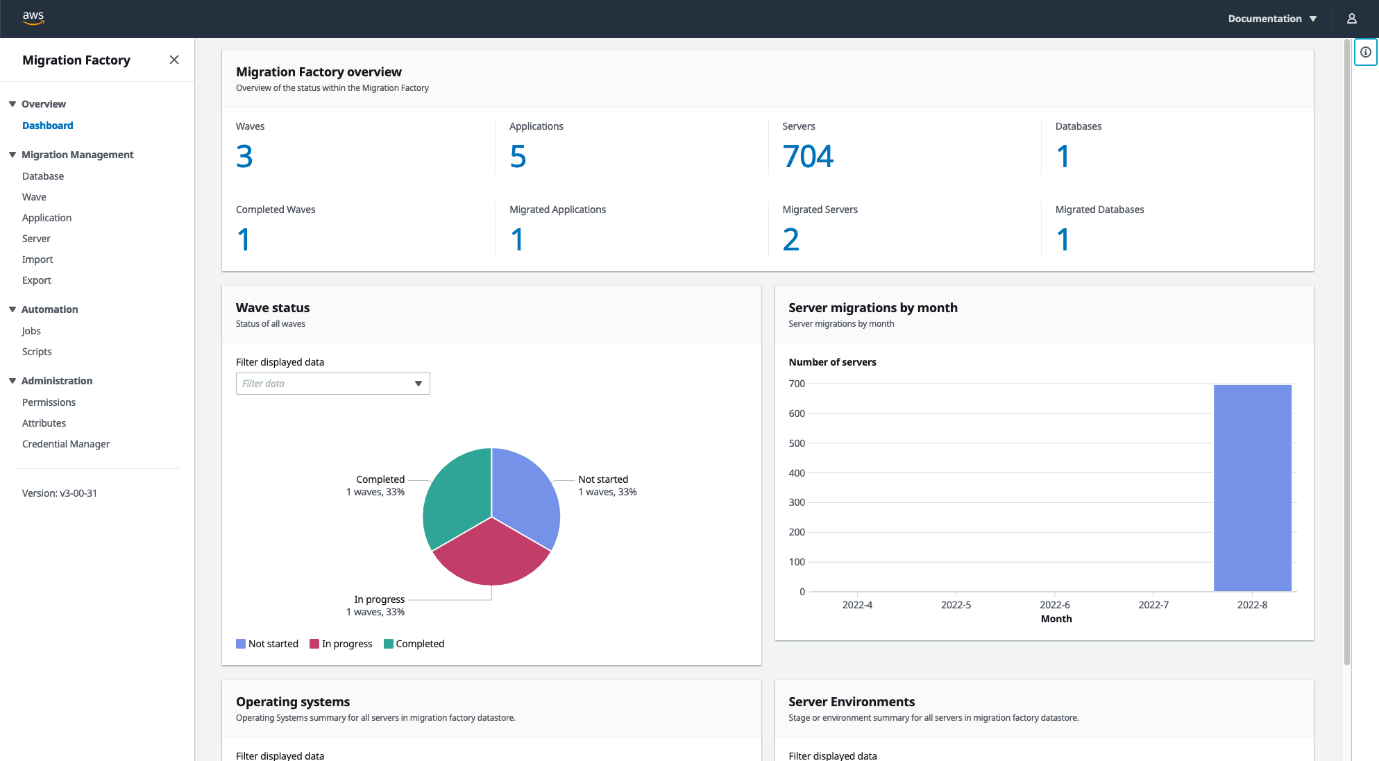1379x761 pixels.
Task: Select Dashboard in the sidebar
Action: (47, 125)
